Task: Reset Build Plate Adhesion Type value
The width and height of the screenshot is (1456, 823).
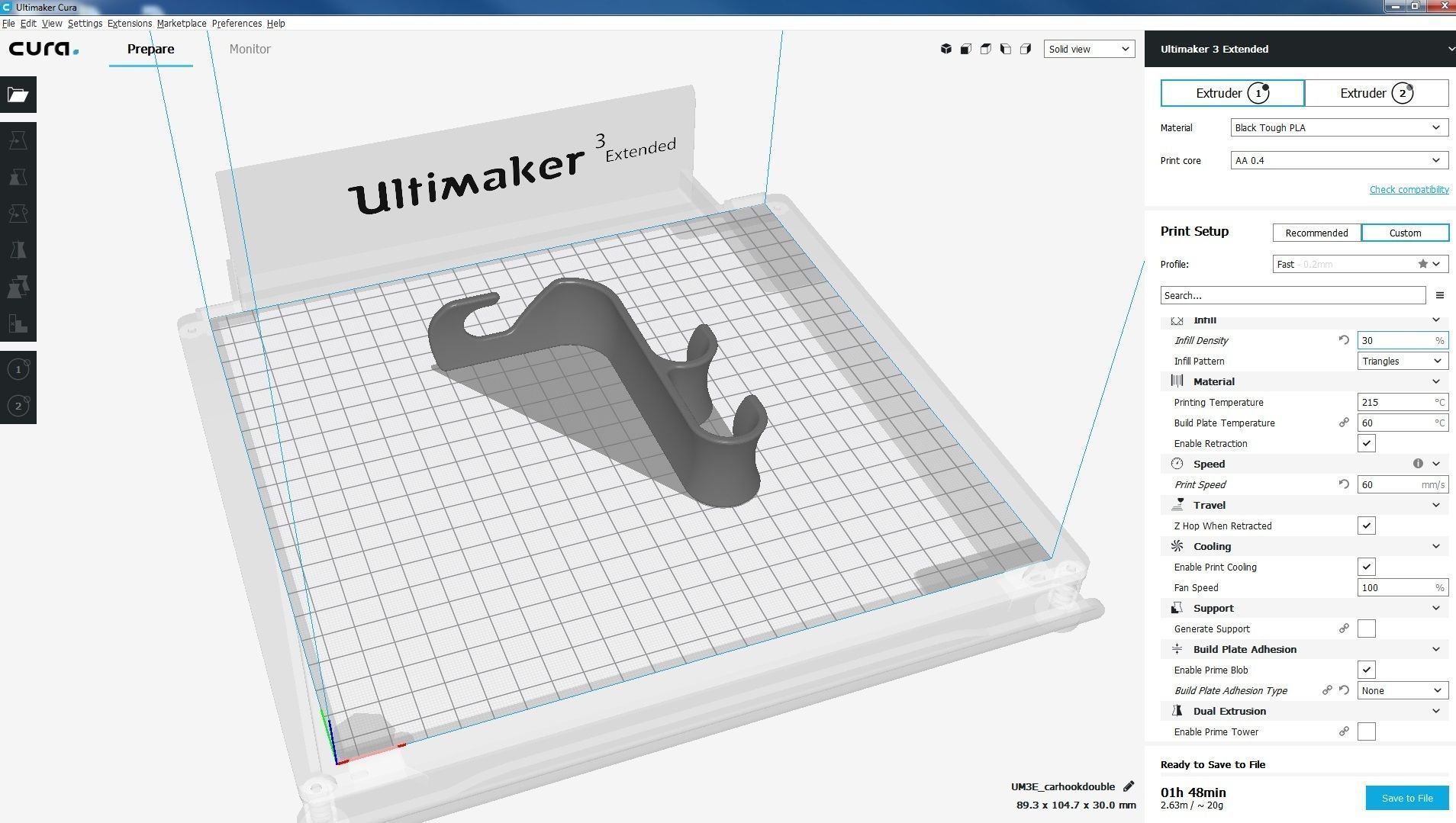Action: coord(1344,690)
